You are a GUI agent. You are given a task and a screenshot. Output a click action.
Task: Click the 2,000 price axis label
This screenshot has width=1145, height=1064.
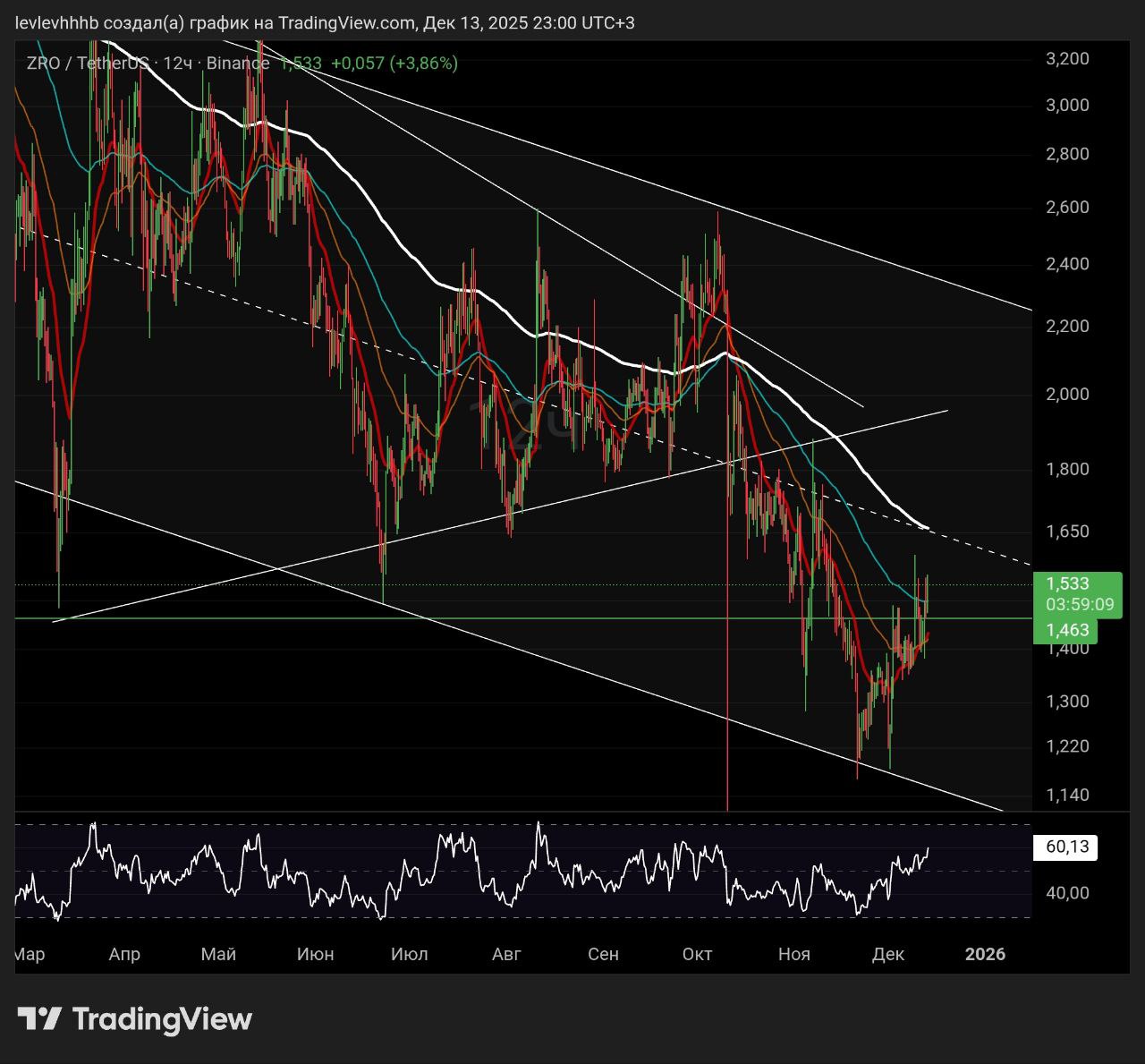pyautogui.click(x=1067, y=395)
